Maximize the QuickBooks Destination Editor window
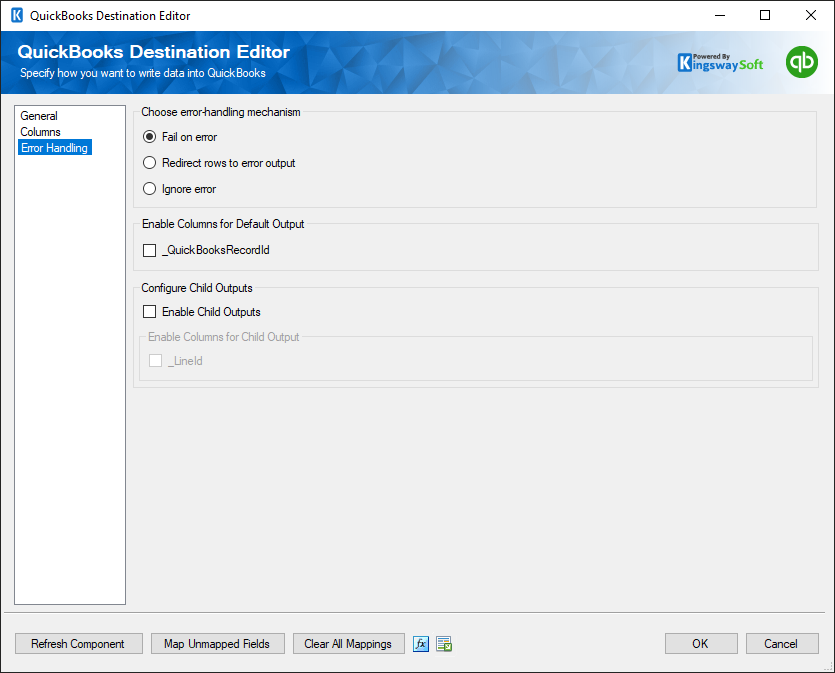The image size is (835, 673). (x=765, y=15)
